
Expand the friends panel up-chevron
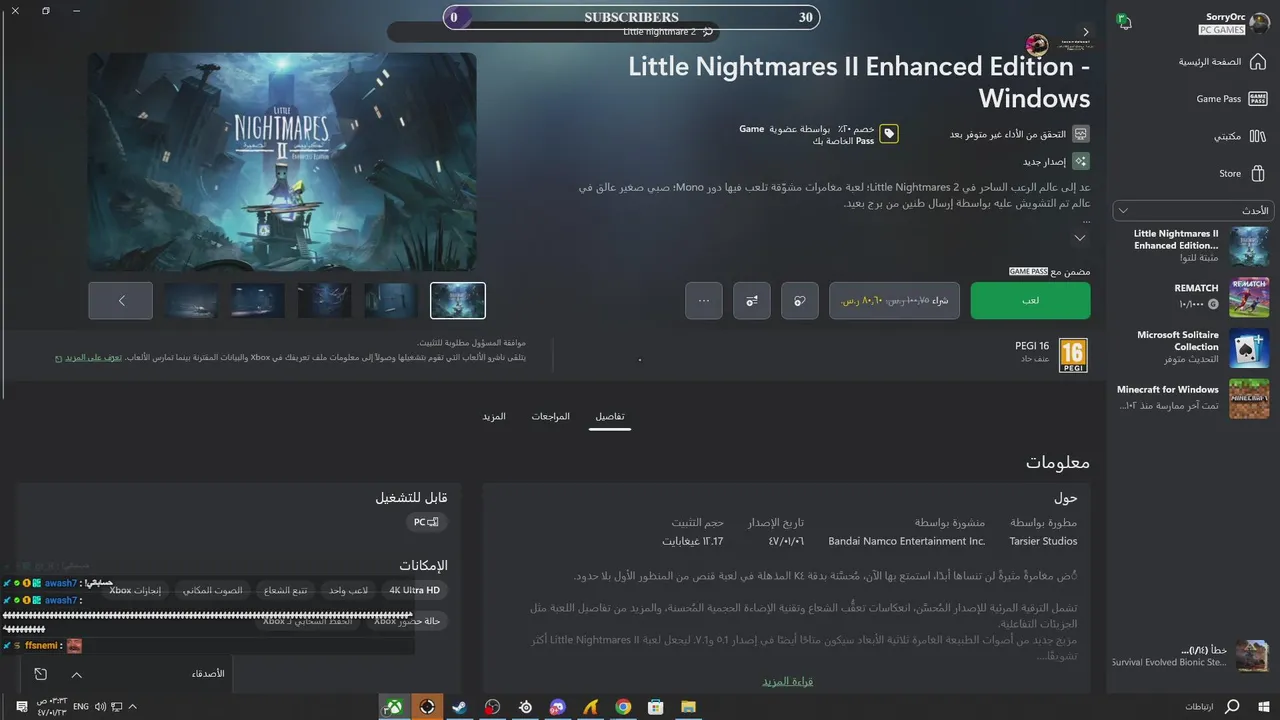click(76, 674)
